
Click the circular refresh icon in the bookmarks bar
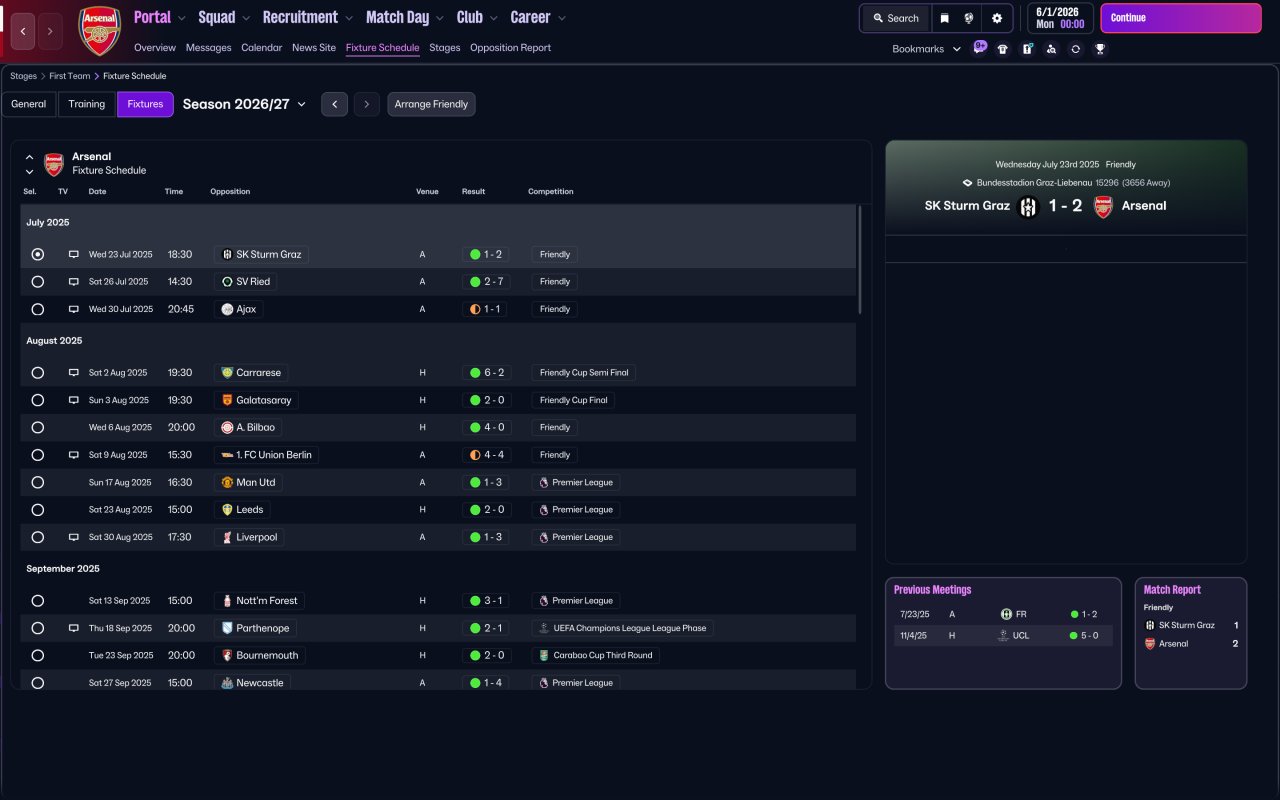tap(1075, 49)
